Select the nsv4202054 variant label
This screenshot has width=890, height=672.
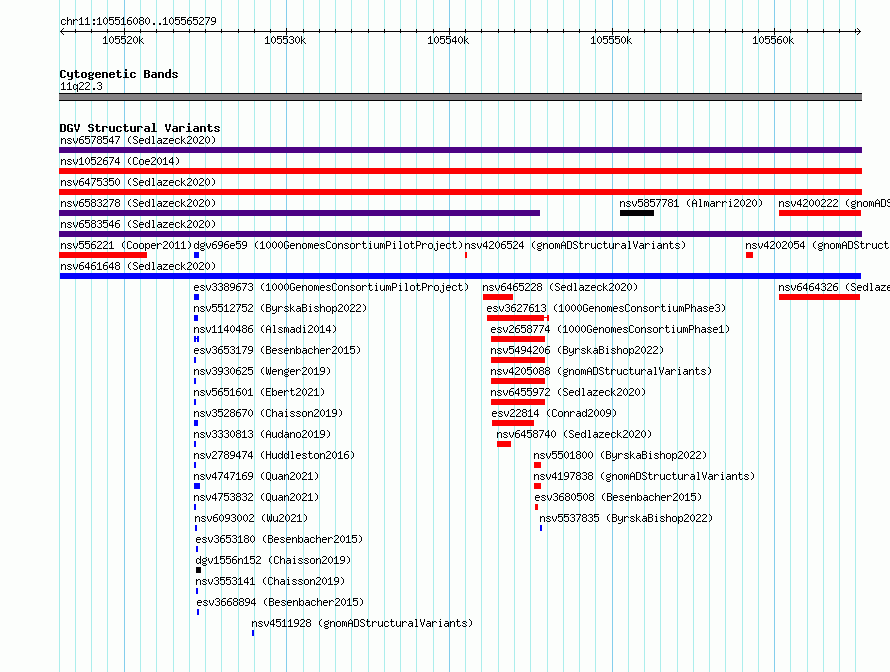tap(817, 245)
